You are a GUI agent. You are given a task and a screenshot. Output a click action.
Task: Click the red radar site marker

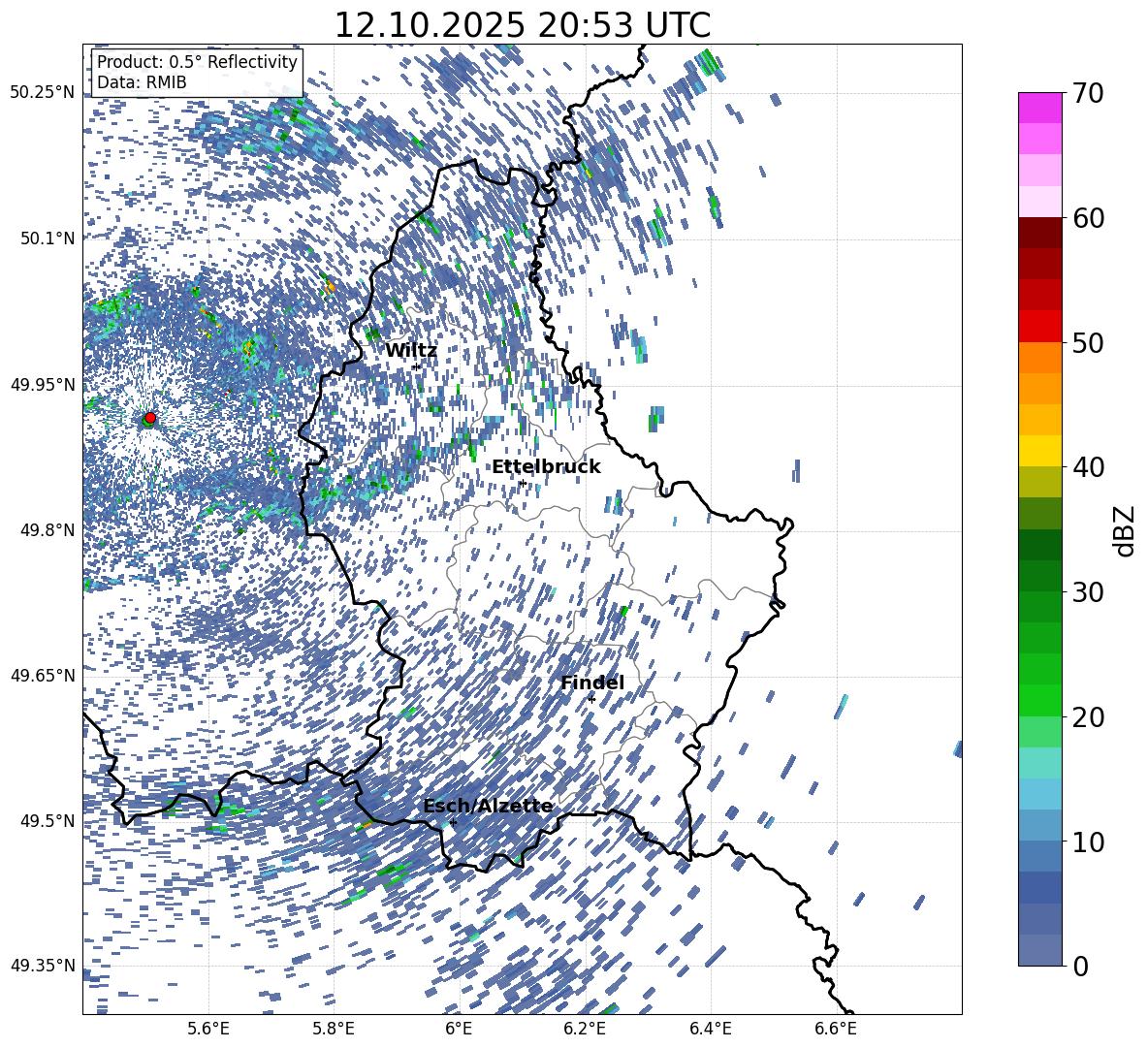coord(150,417)
